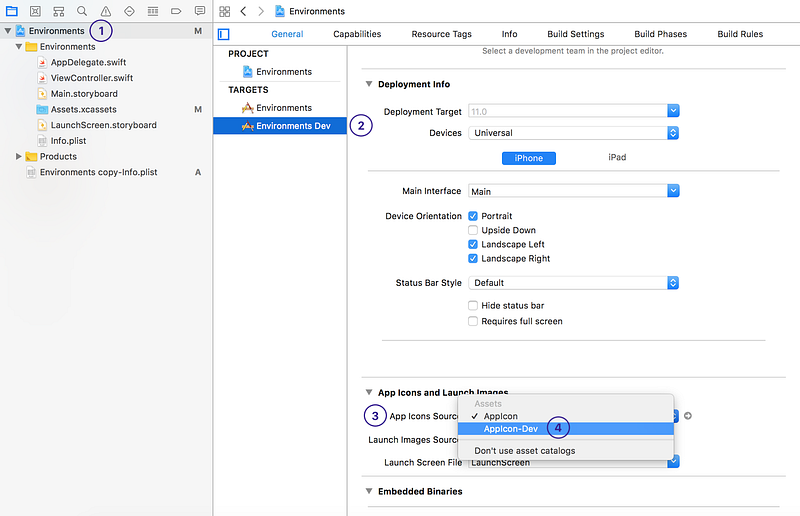The image size is (800, 516).
Task: Expand the Products folder
Action: (19, 156)
